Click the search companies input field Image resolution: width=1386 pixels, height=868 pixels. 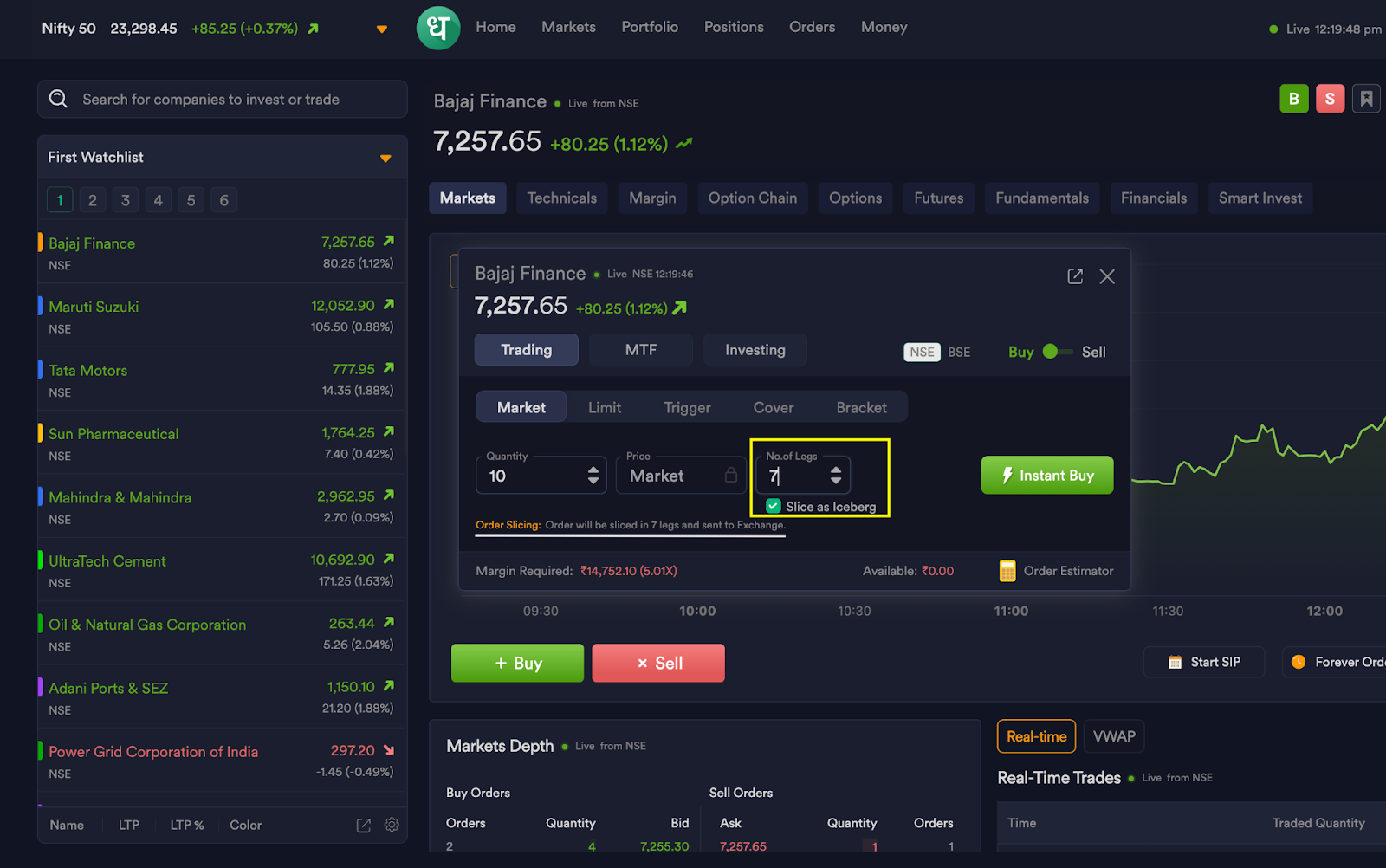223,99
